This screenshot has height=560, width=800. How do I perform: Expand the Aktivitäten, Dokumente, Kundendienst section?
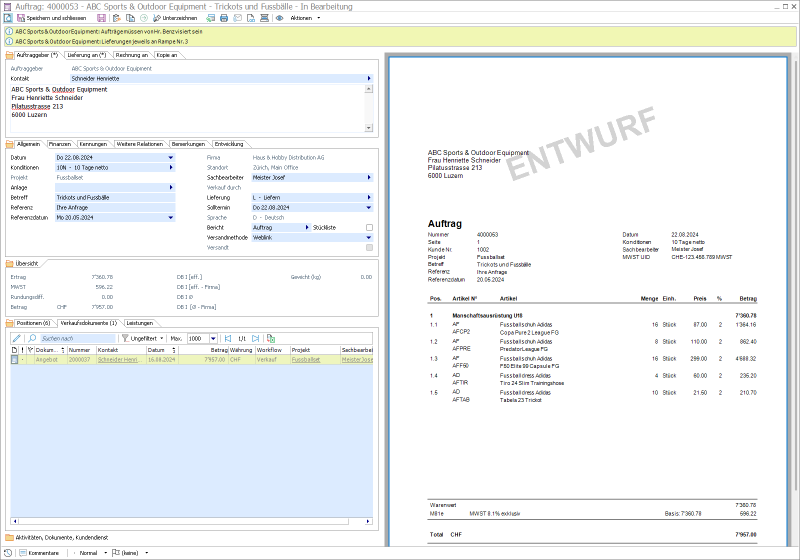10,538
